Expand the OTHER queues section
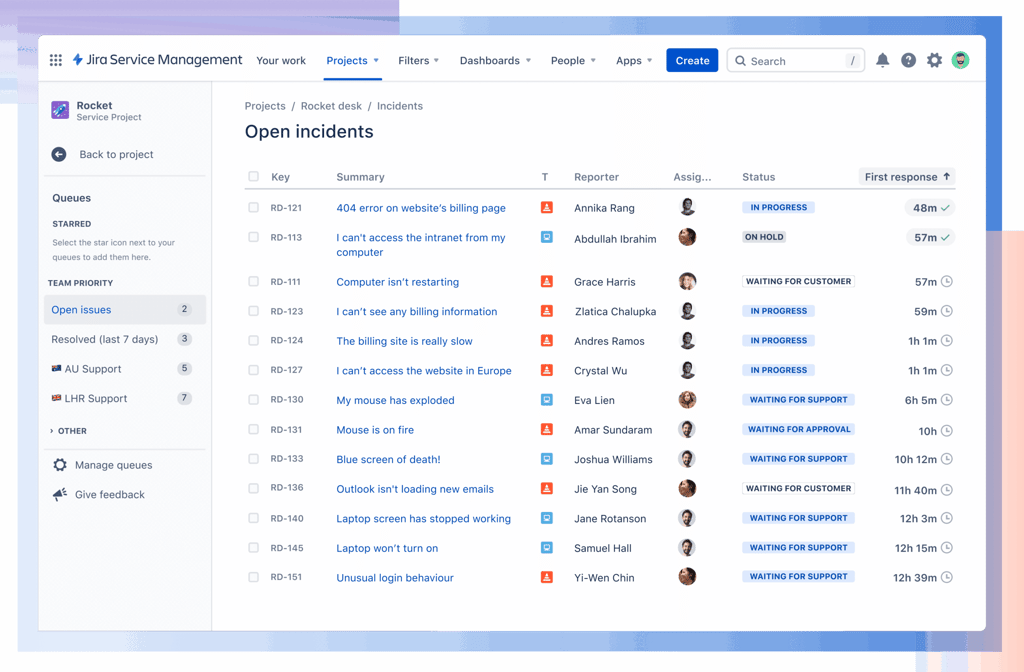 coord(69,431)
